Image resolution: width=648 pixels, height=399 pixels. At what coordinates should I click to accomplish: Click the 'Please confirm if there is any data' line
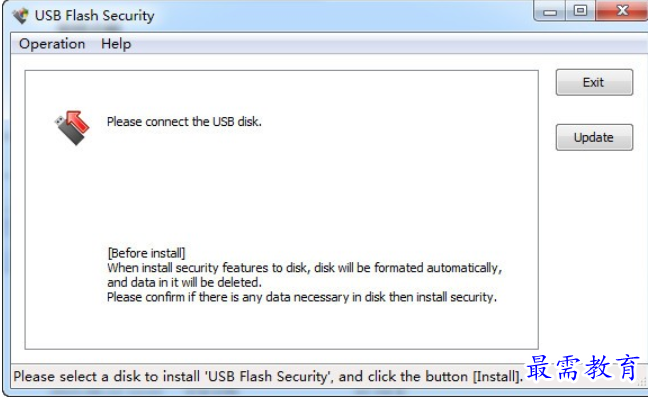pyautogui.click(x=302, y=297)
